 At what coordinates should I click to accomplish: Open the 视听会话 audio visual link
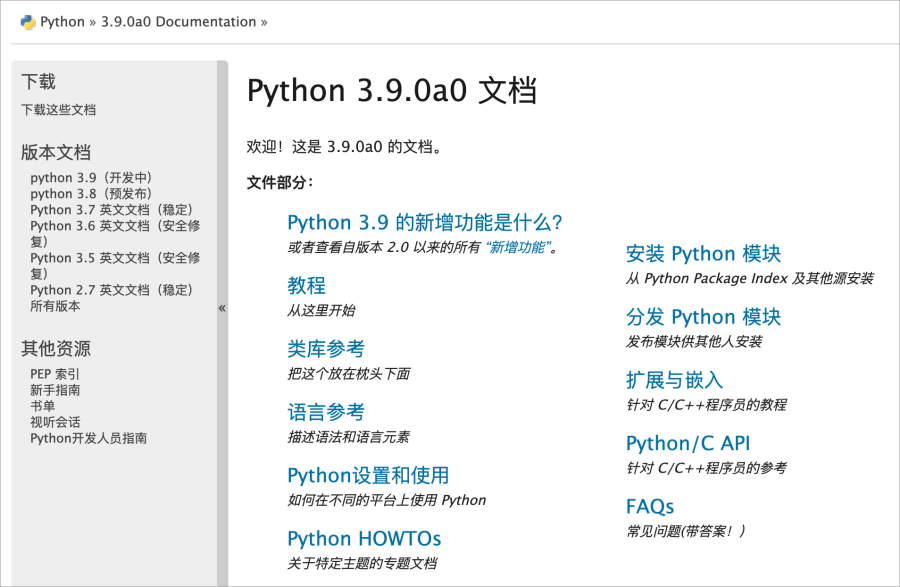point(55,422)
